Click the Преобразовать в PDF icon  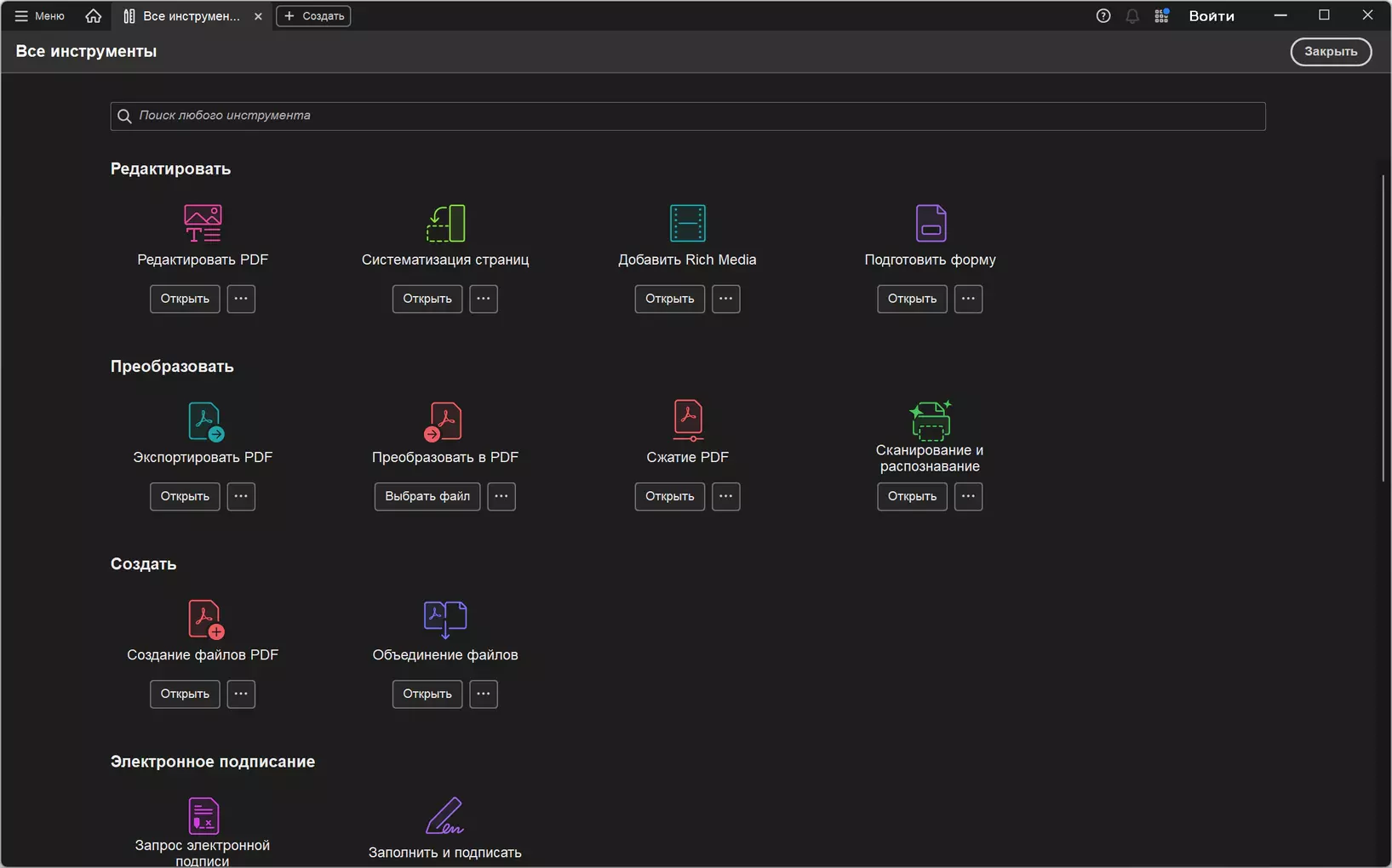pyautogui.click(x=444, y=421)
